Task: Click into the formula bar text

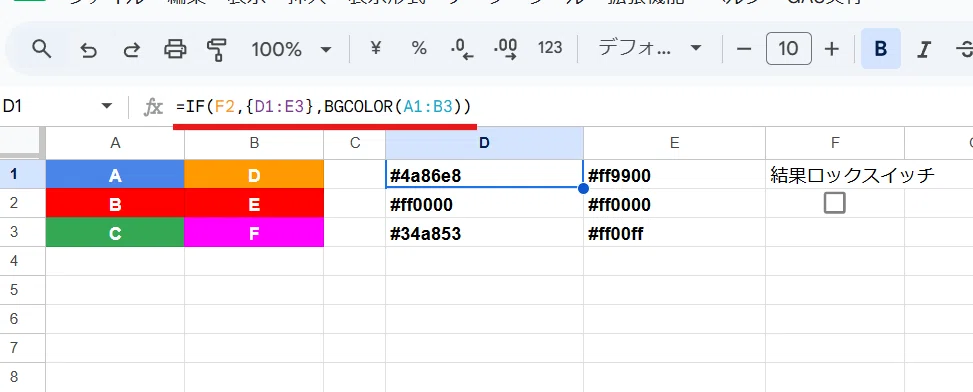Action: click(324, 106)
